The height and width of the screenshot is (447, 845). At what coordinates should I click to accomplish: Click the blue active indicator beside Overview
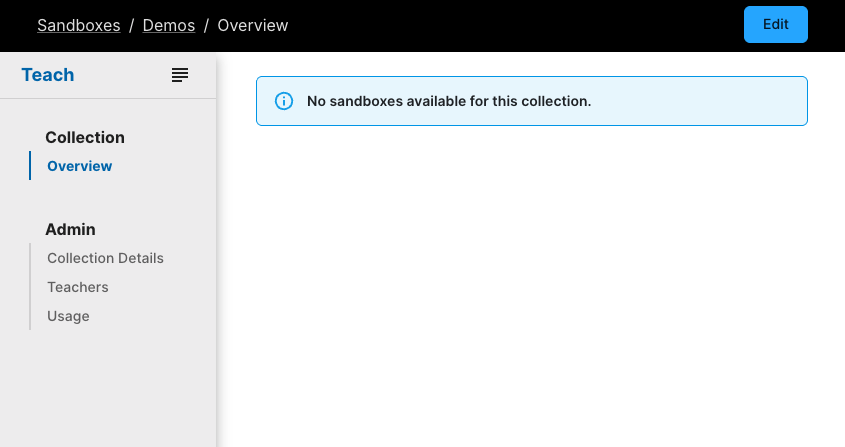click(x=30, y=166)
